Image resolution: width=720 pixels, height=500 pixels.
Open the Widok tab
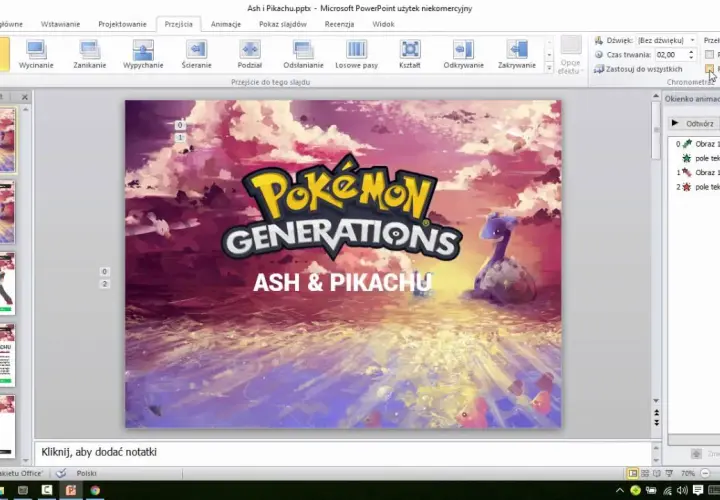tap(383, 24)
